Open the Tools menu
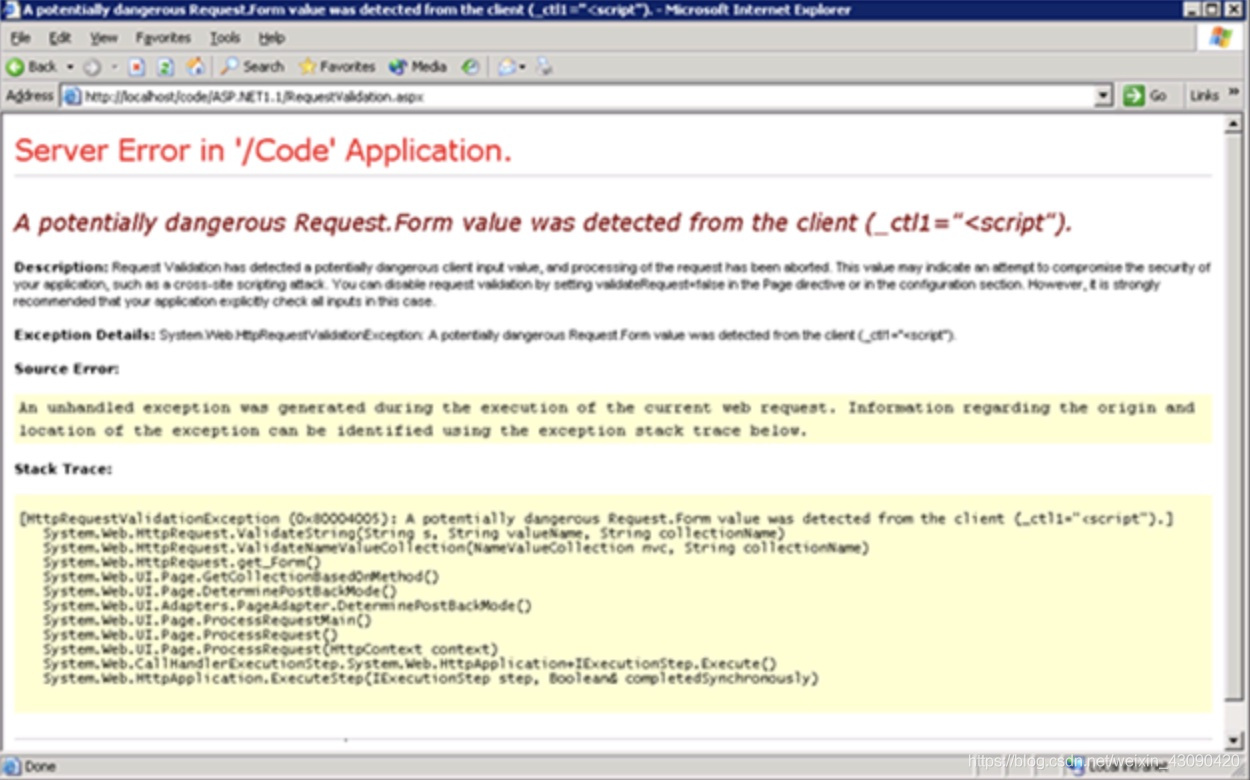 pos(224,38)
